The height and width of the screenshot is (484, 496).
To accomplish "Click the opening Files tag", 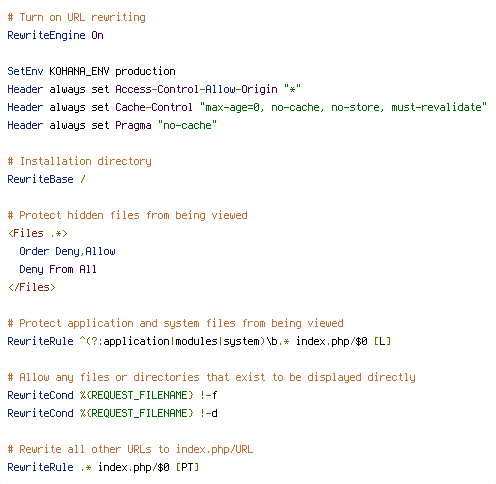I will click(x=38, y=233).
